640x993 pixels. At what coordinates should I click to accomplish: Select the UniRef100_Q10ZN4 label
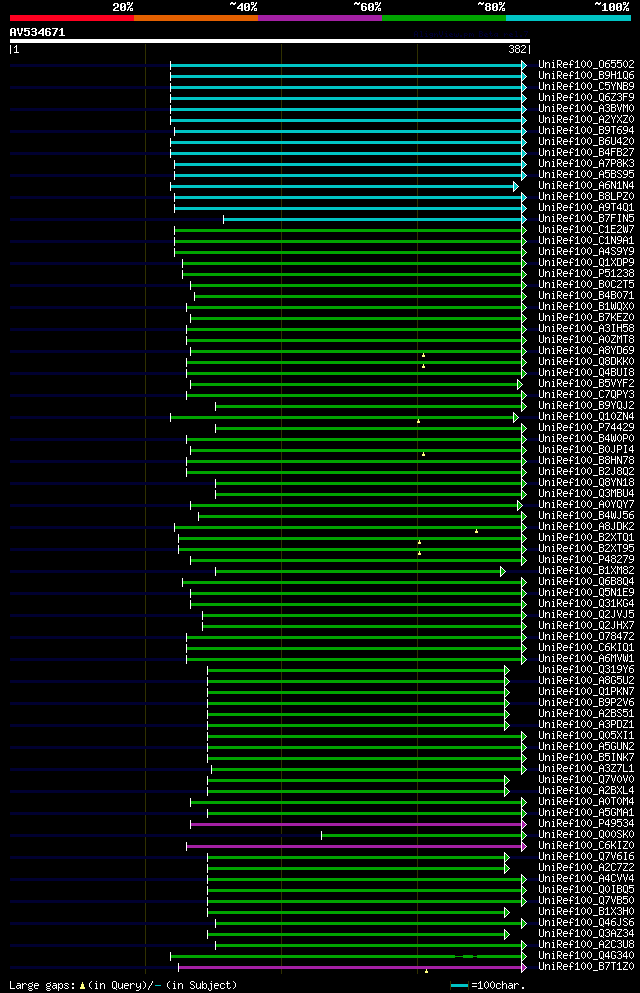coord(586,417)
